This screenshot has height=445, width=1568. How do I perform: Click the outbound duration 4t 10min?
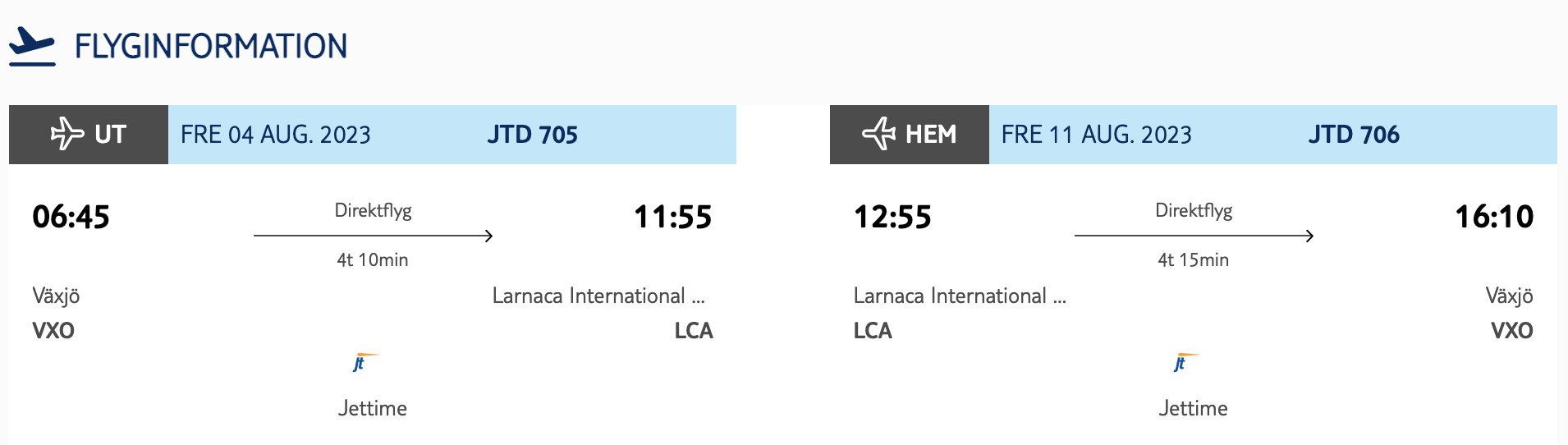coord(373,259)
